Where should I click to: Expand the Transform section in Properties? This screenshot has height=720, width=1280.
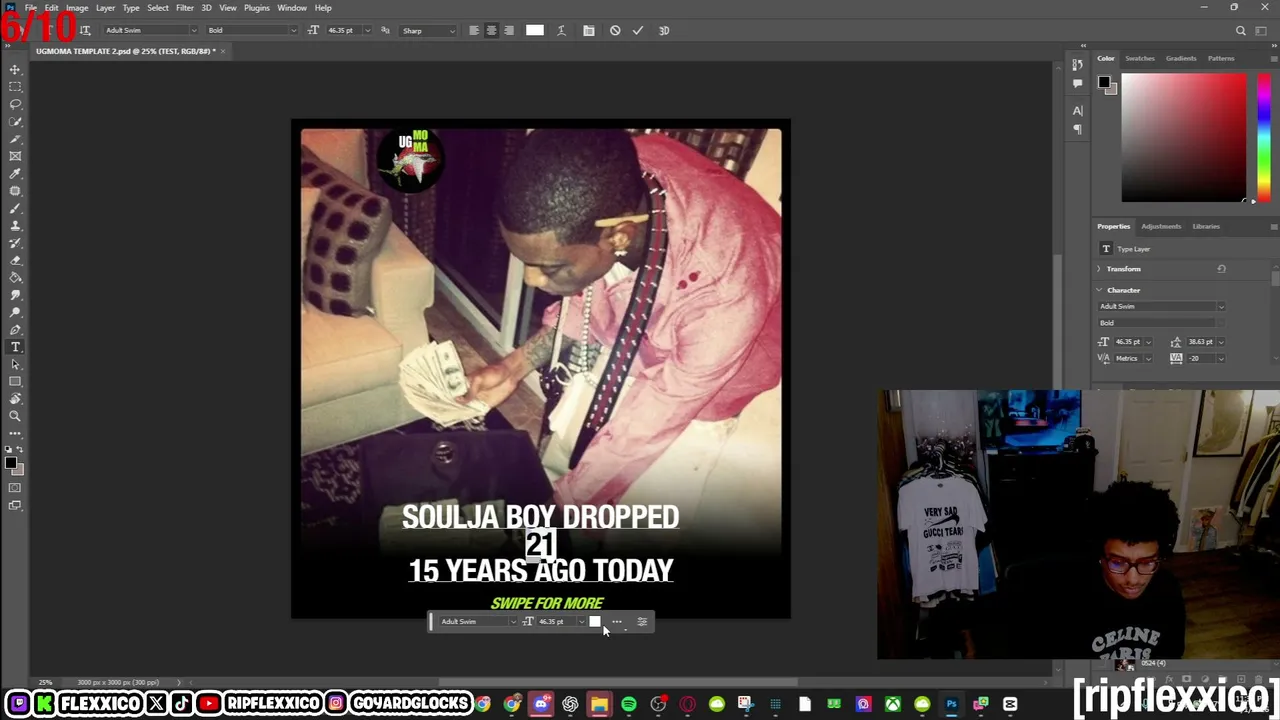tap(1099, 269)
